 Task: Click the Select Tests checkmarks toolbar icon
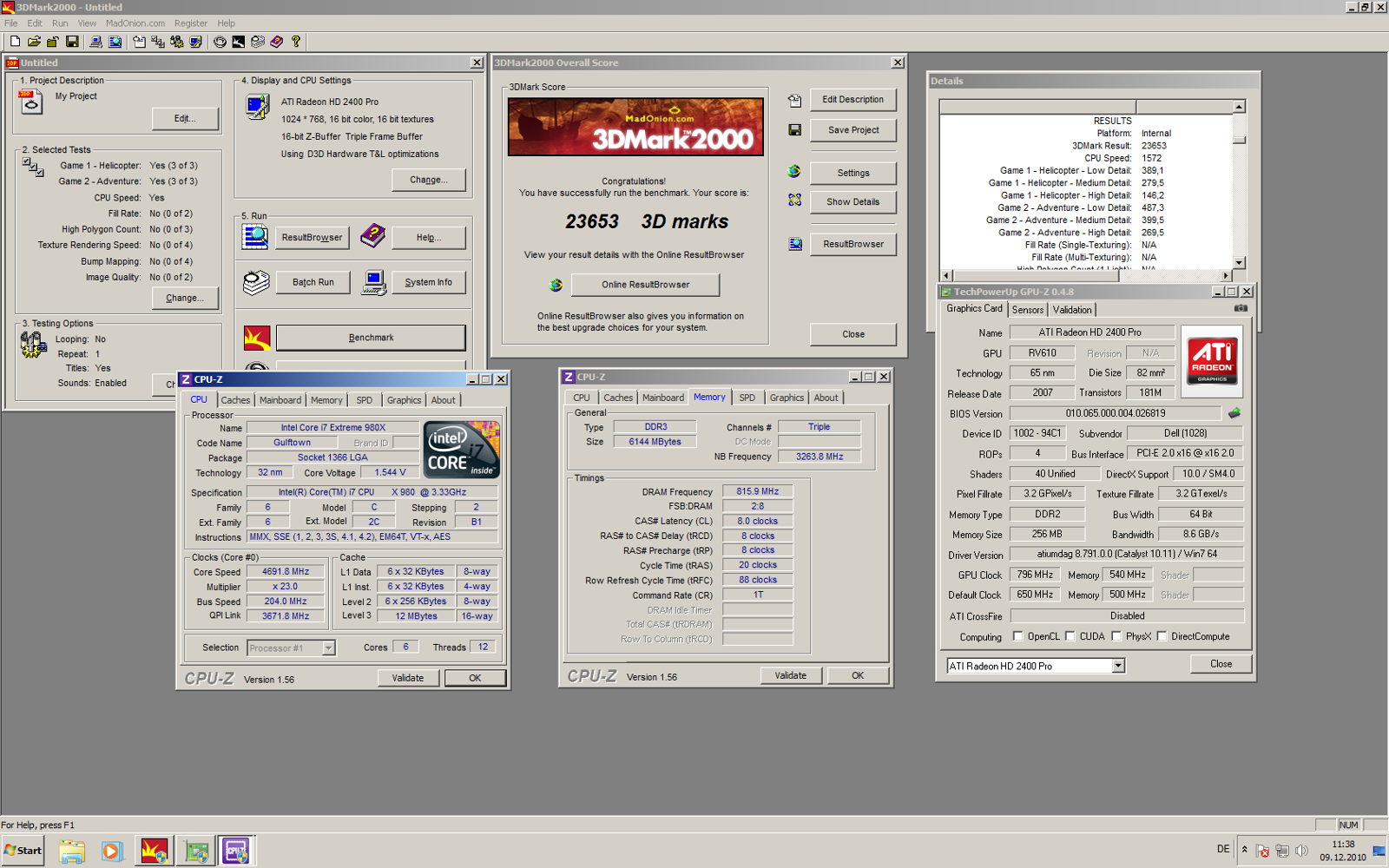tap(158, 42)
